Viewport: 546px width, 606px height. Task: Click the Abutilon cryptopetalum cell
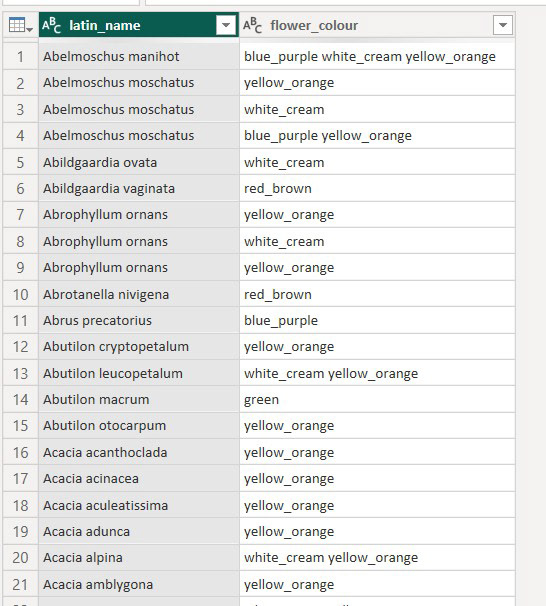coord(139,347)
